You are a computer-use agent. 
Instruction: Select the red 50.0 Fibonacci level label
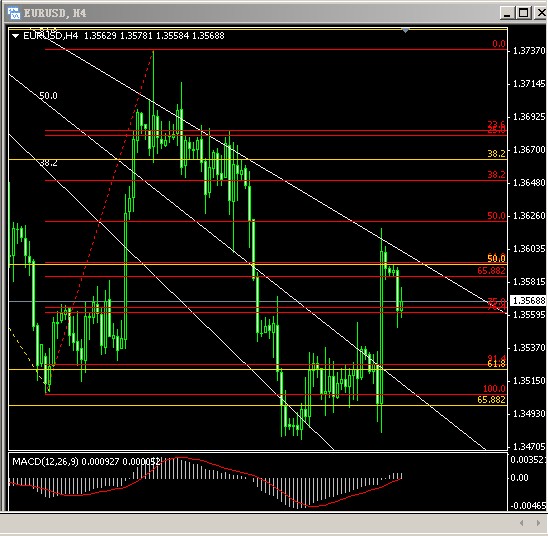coord(497,216)
